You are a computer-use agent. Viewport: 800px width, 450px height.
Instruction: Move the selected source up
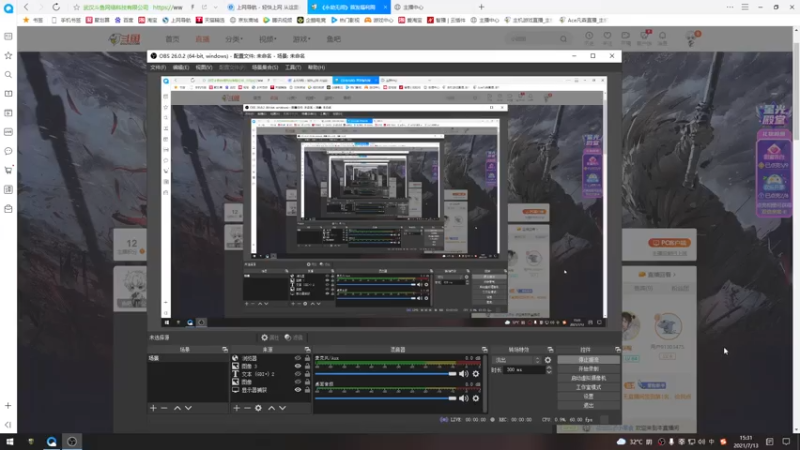pyautogui.click(x=271, y=408)
